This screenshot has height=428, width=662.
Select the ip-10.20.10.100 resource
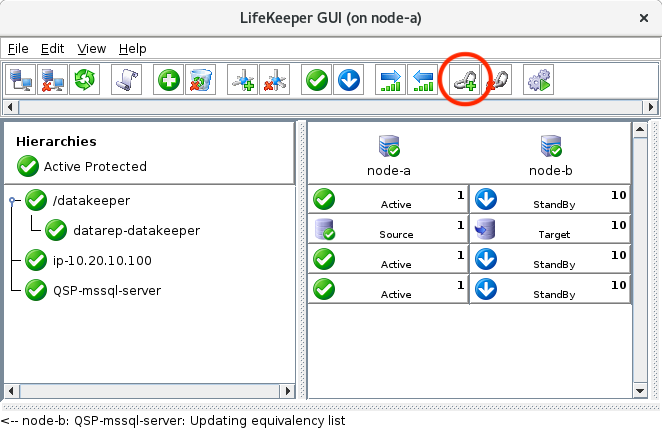click(x=102, y=260)
